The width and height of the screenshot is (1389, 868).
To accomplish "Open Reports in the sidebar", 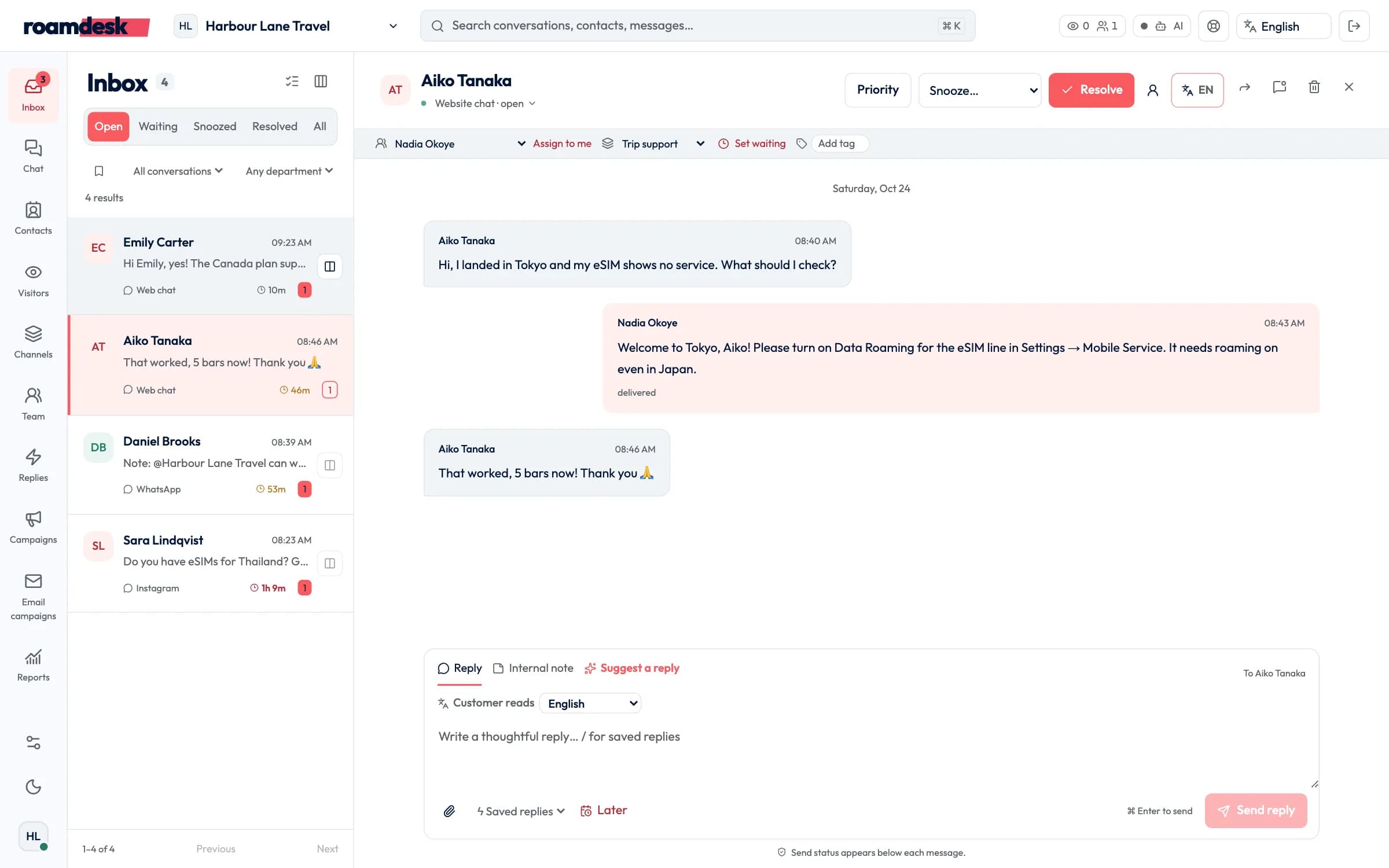I will tap(33, 665).
